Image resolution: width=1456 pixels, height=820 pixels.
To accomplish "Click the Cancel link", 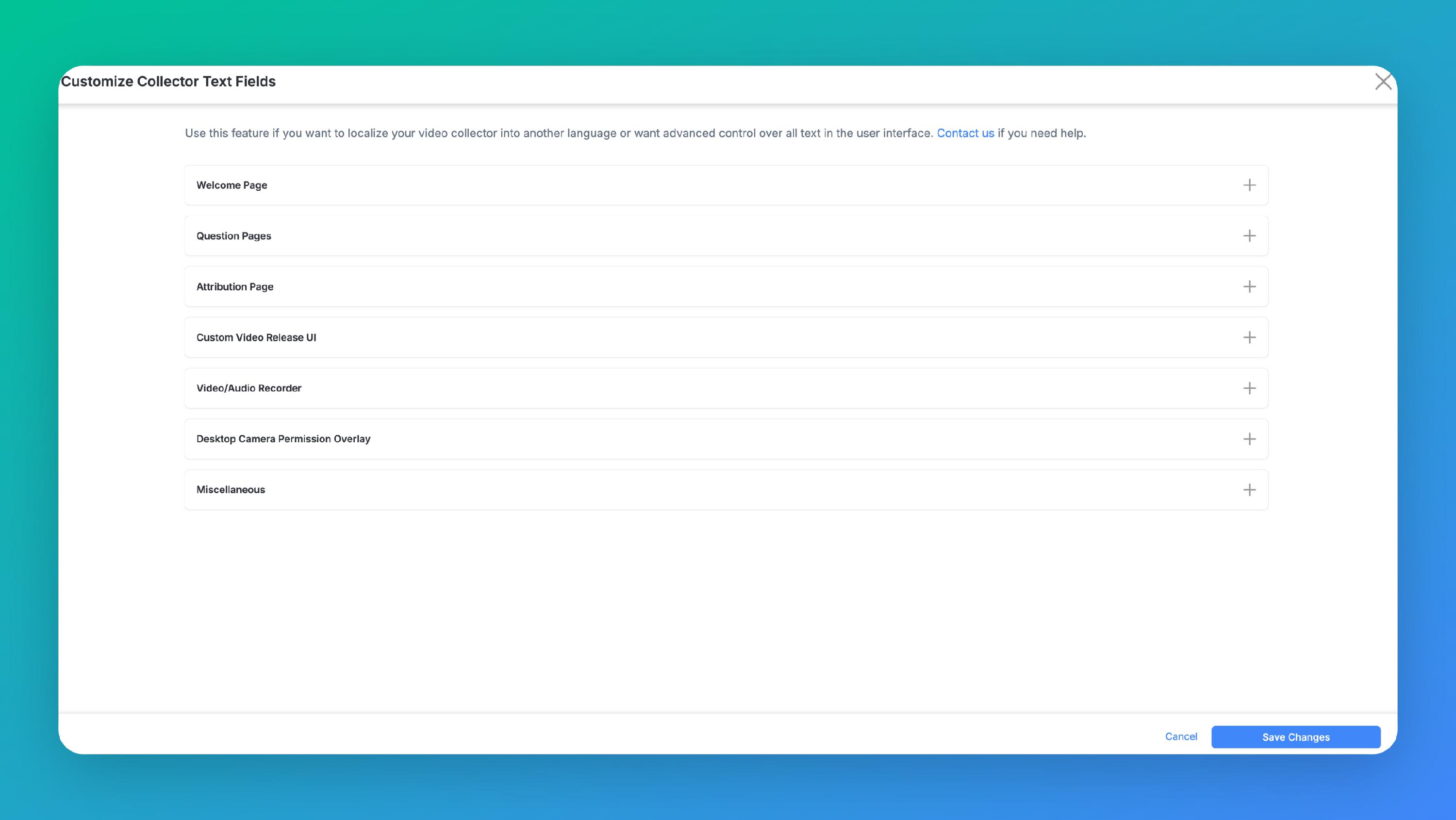I will [x=1181, y=736].
